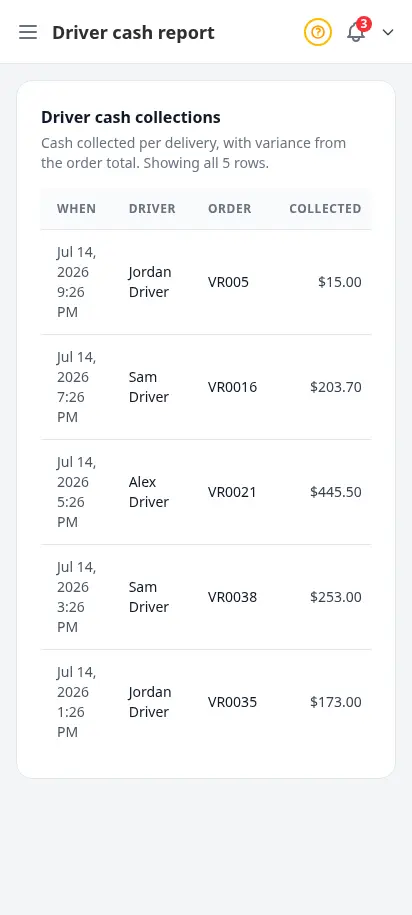Viewport: 412px width, 915px height.
Task: Sort by the COLLECTED column header
Action: click(x=325, y=209)
